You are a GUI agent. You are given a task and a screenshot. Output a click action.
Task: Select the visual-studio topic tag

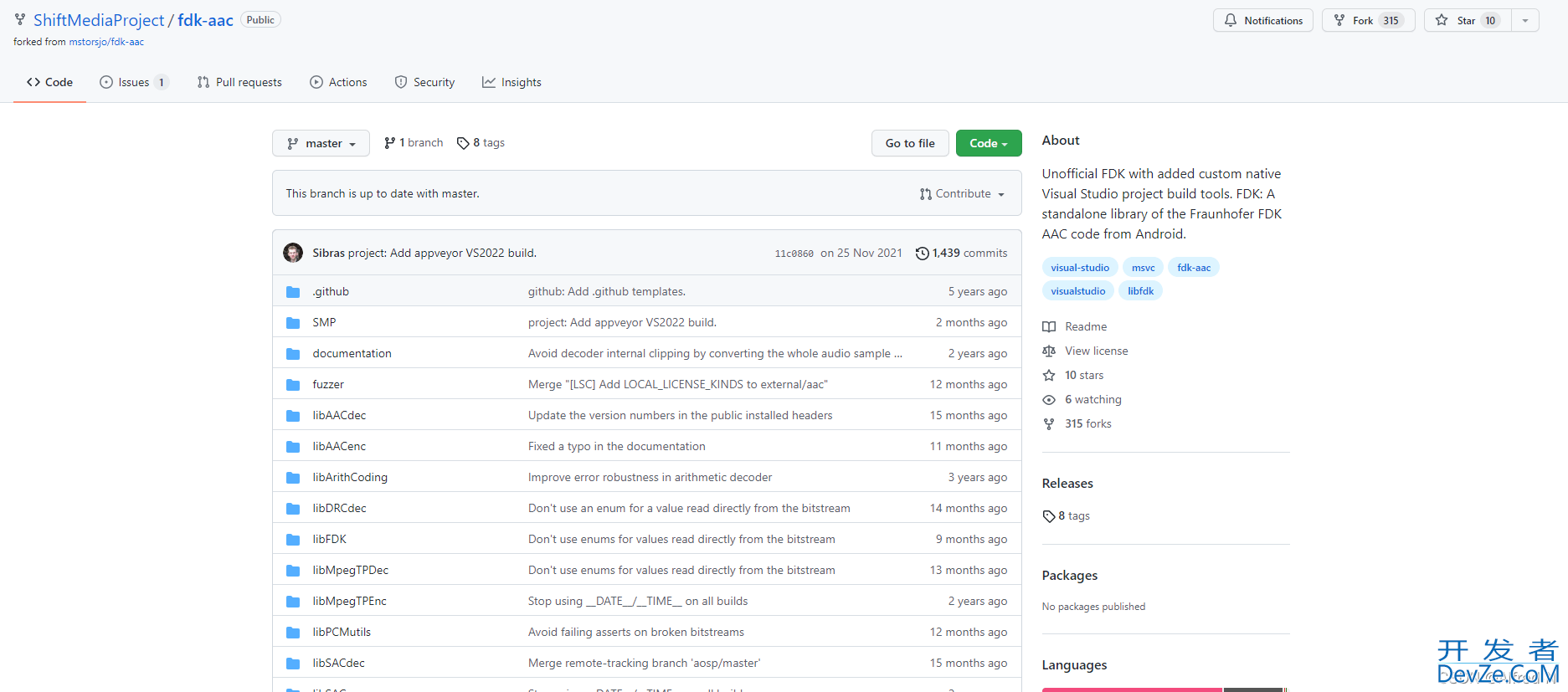(1080, 268)
